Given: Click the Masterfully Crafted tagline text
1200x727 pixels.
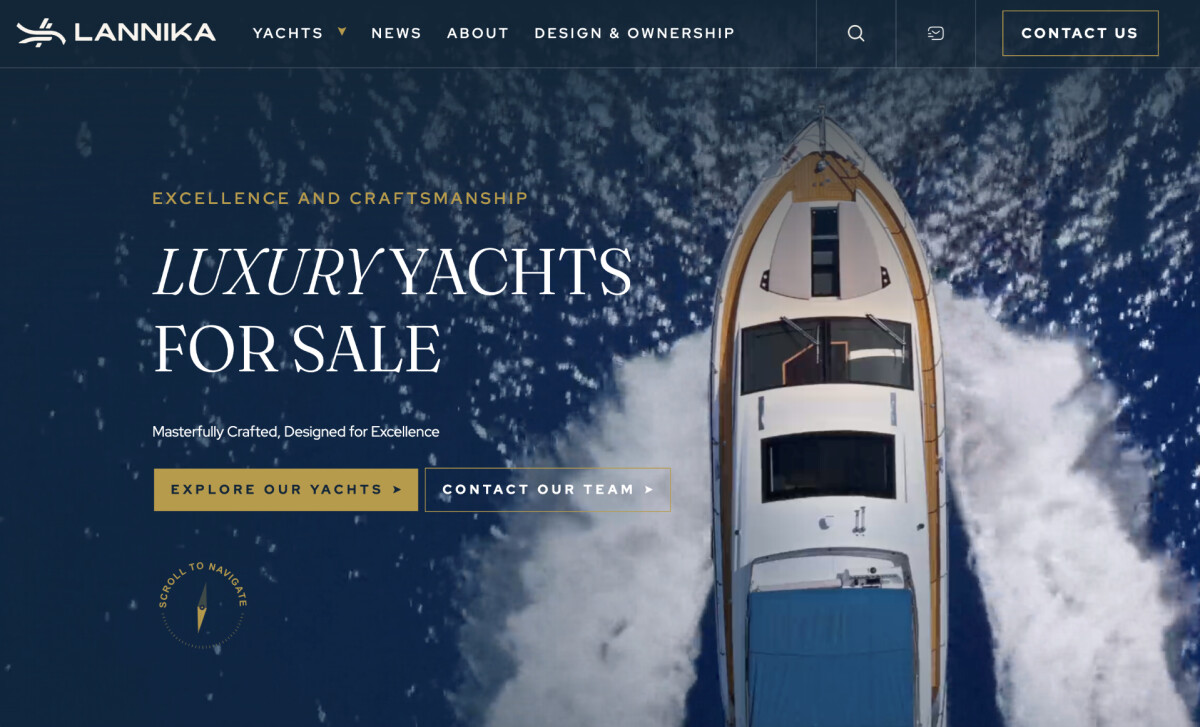Looking at the screenshot, I should click(296, 432).
